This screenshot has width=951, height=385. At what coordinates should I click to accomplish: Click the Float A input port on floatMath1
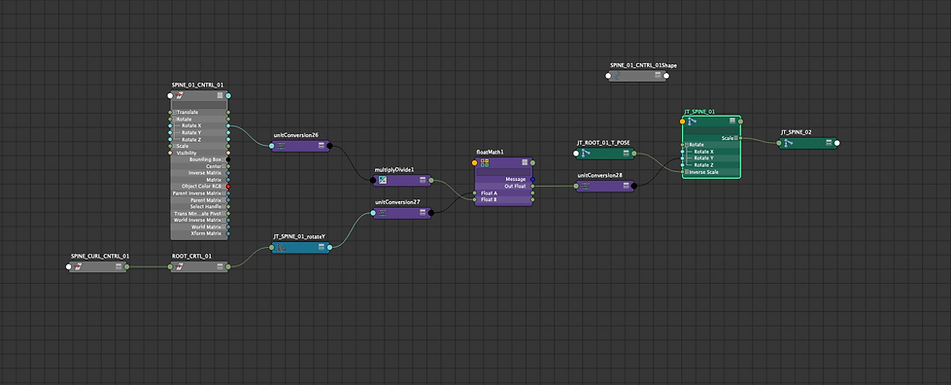pyautogui.click(x=475, y=193)
